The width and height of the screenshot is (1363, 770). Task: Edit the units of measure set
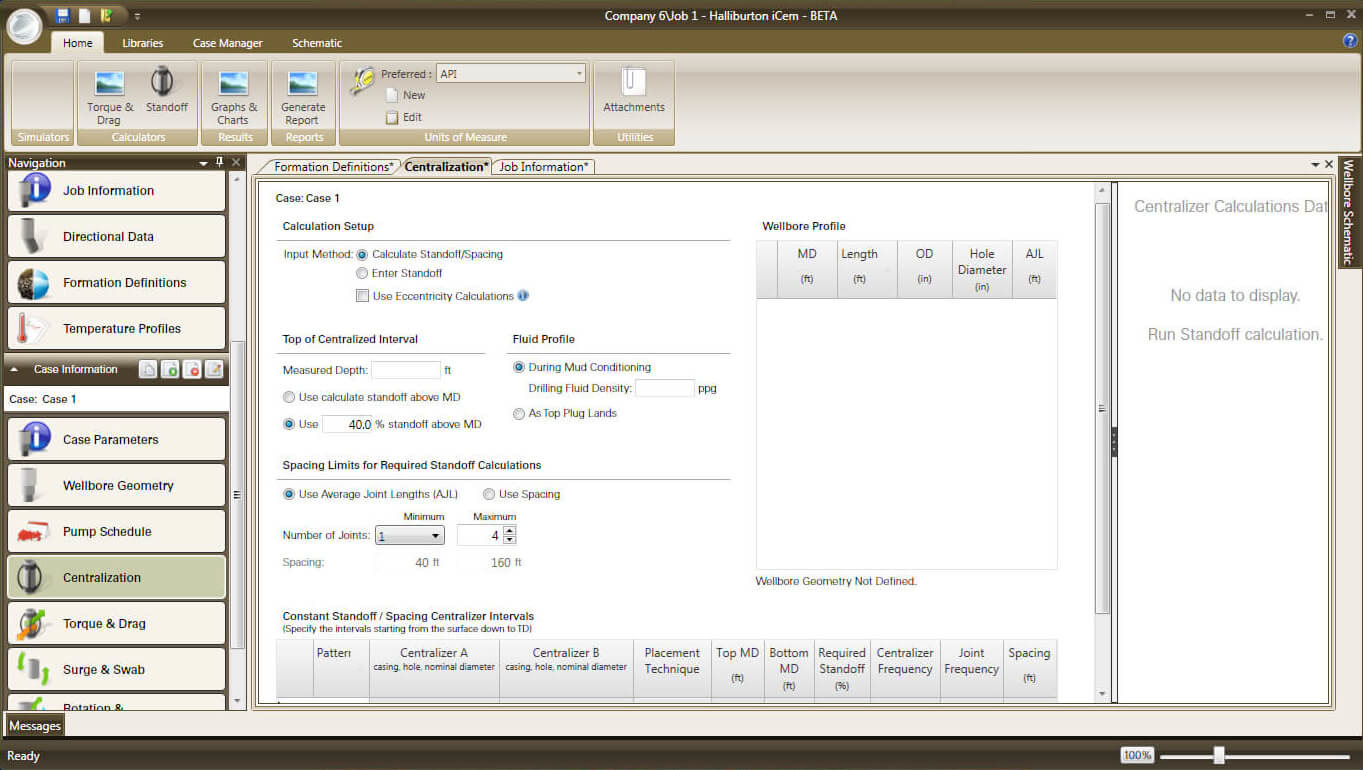click(x=404, y=117)
